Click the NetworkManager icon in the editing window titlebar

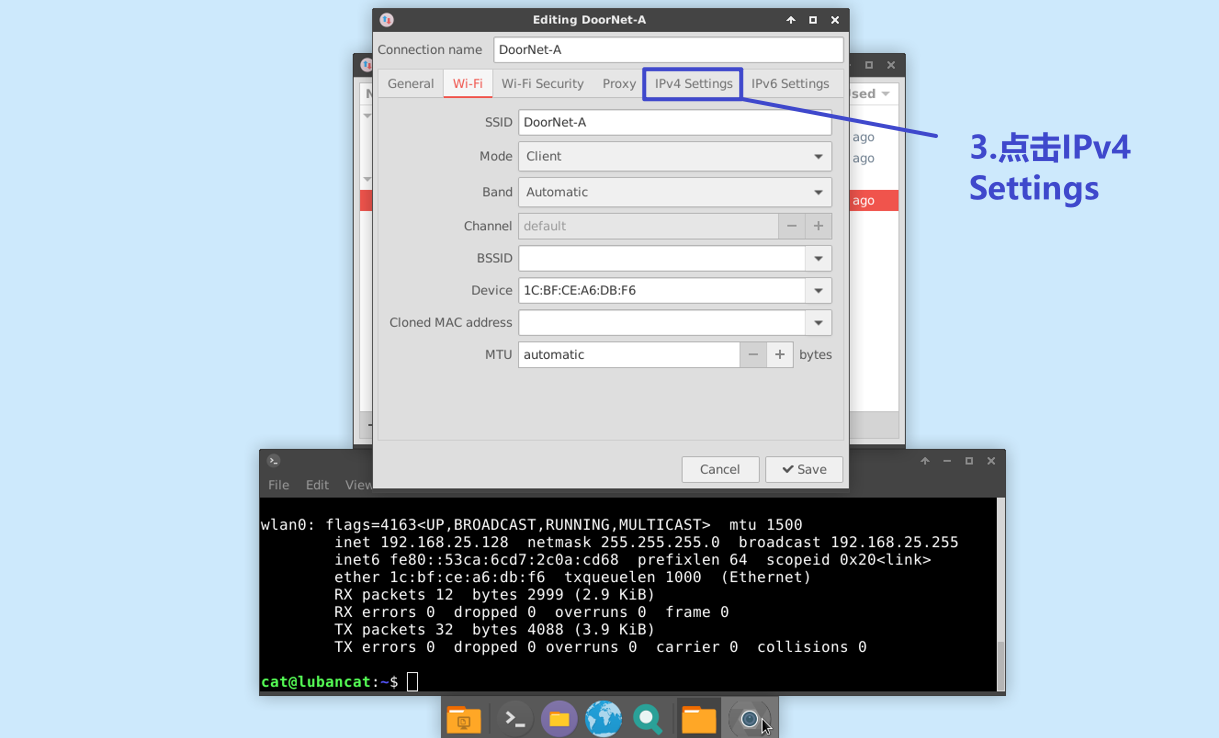[388, 19]
